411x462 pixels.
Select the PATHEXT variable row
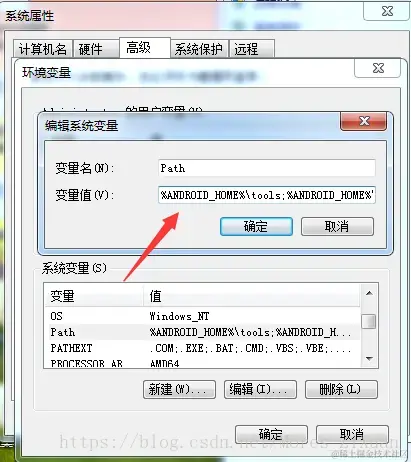[x=202, y=348]
